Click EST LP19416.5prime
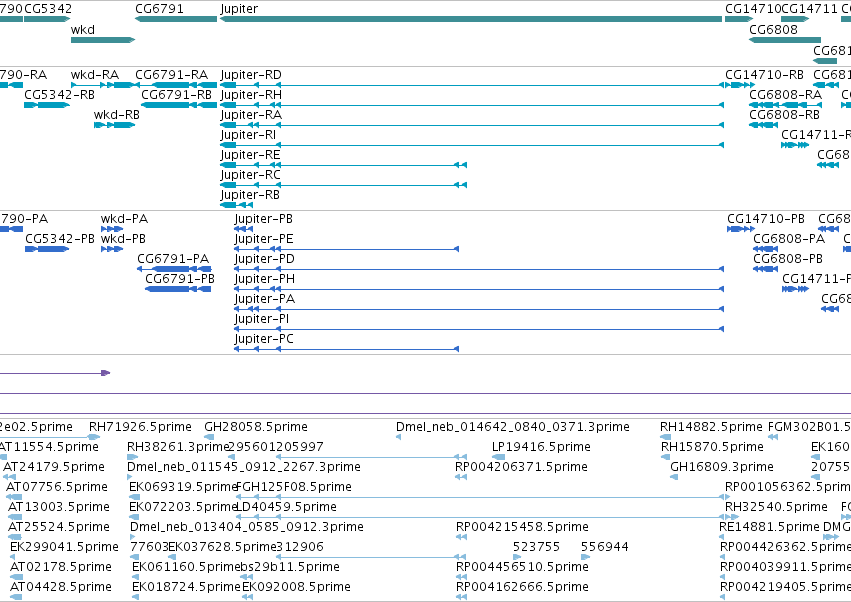851x602 pixels. click(x=498, y=457)
